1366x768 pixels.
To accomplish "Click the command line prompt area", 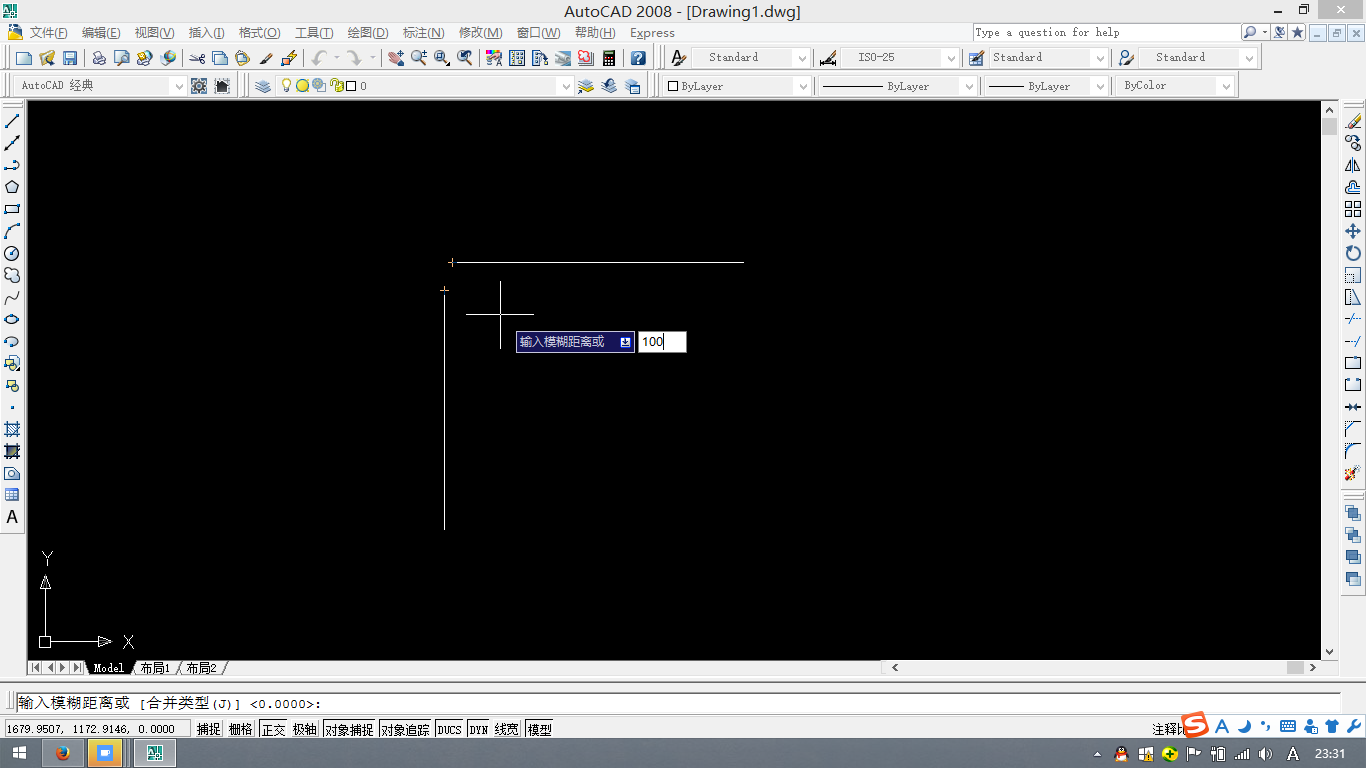I will tap(678, 703).
